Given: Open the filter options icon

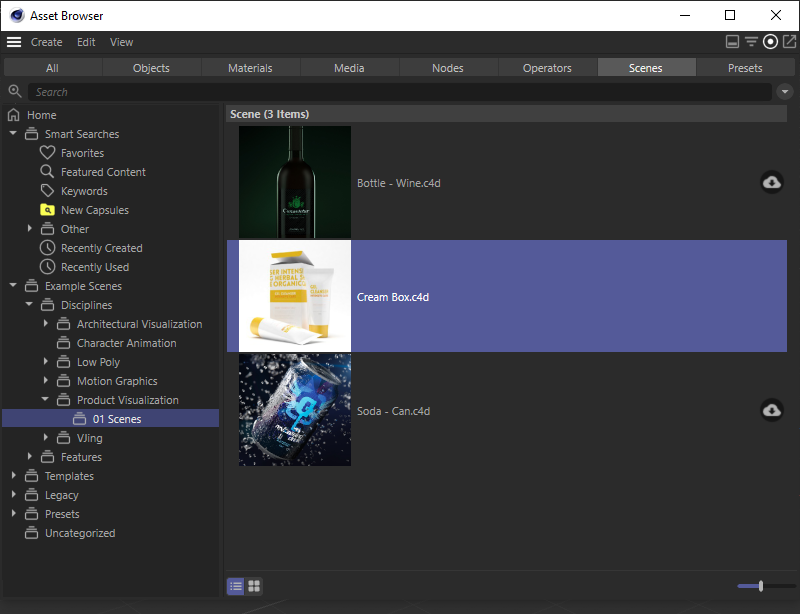Looking at the screenshot, I should click(x=751, y=41).
